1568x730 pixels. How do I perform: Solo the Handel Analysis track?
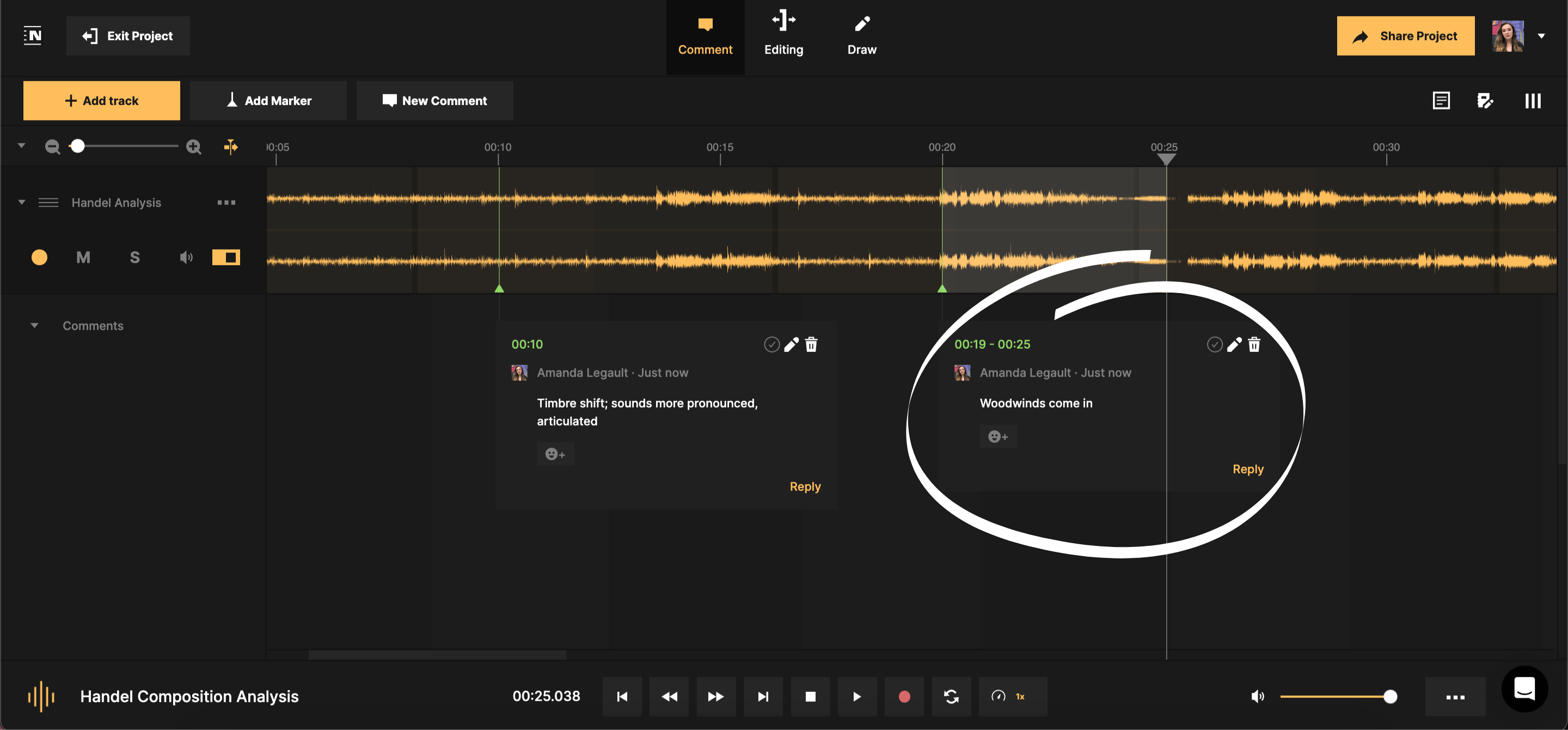[134, 257]
